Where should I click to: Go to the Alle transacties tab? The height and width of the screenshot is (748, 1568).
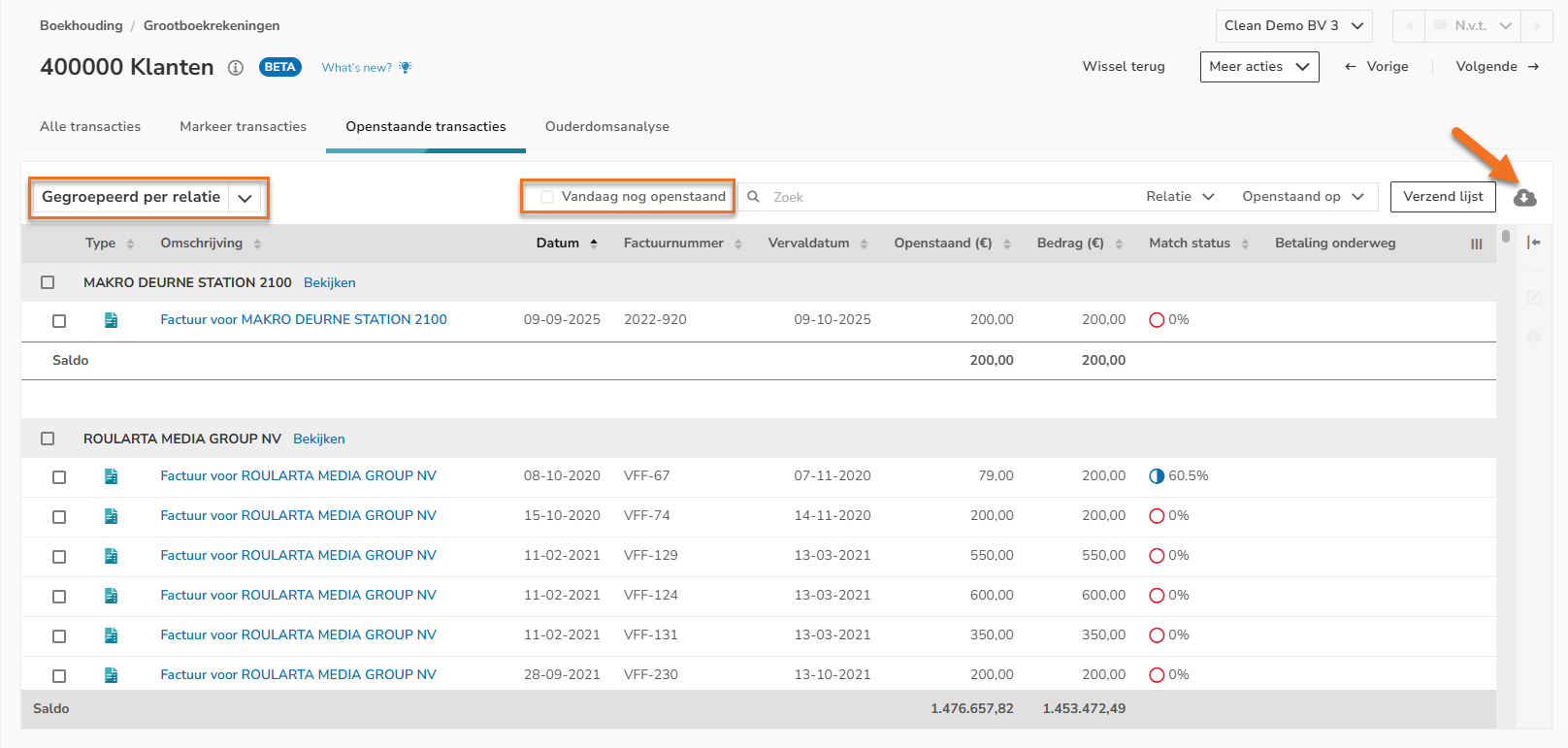90,127
